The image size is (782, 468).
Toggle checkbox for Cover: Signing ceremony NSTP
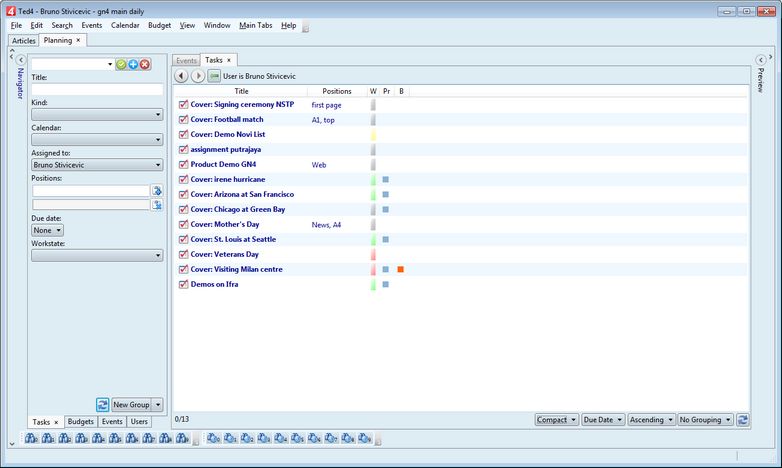coord(183,104)
